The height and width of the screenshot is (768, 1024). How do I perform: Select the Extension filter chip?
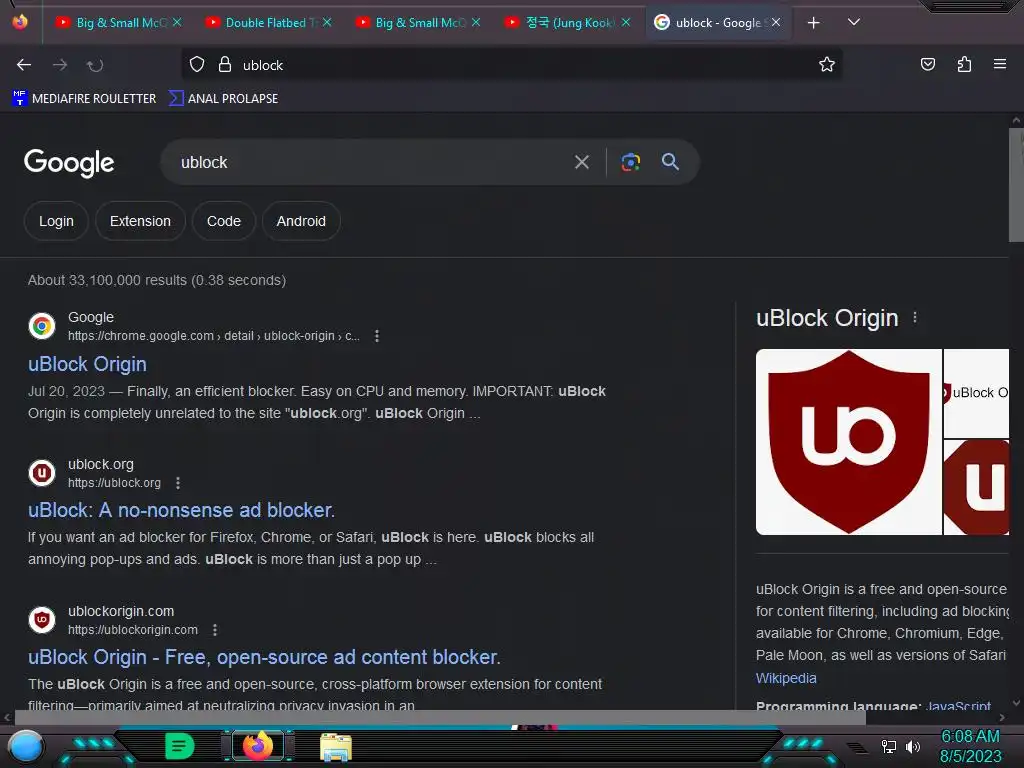click(x=140, y=221)
